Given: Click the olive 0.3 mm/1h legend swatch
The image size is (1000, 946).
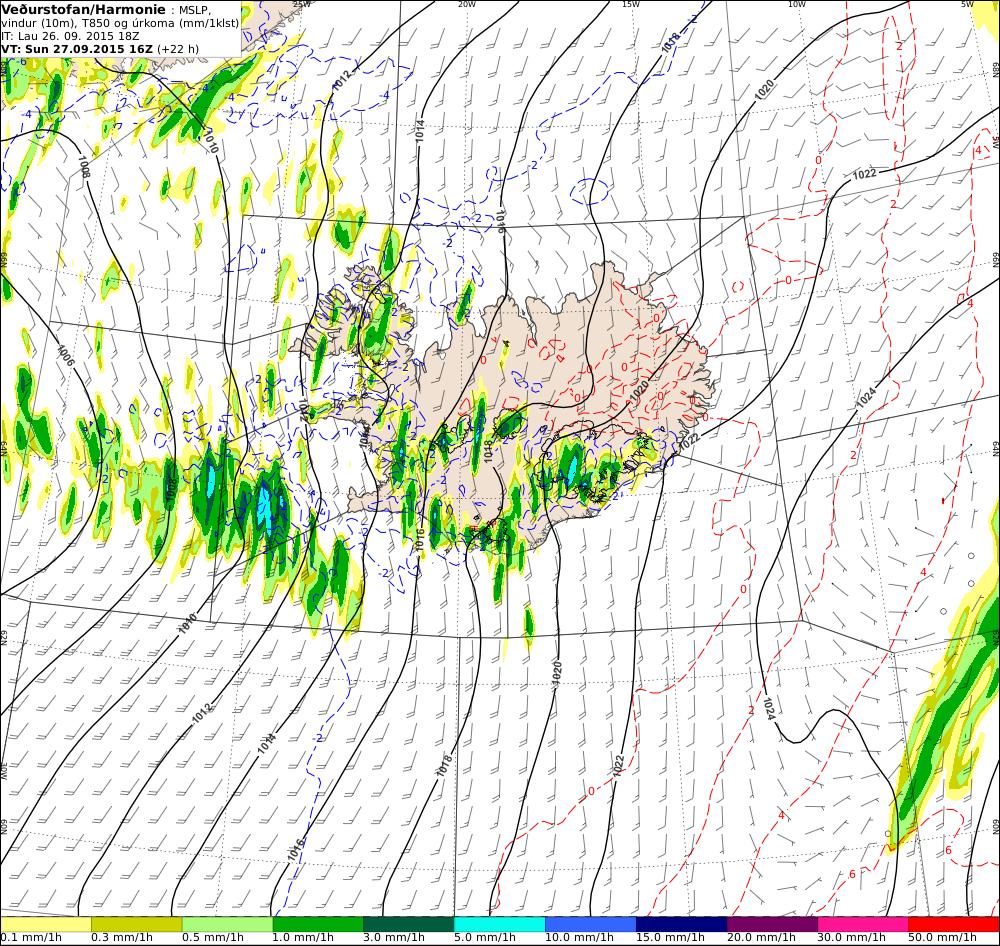Looking at the screenshot, I should [x=136, y=924].
